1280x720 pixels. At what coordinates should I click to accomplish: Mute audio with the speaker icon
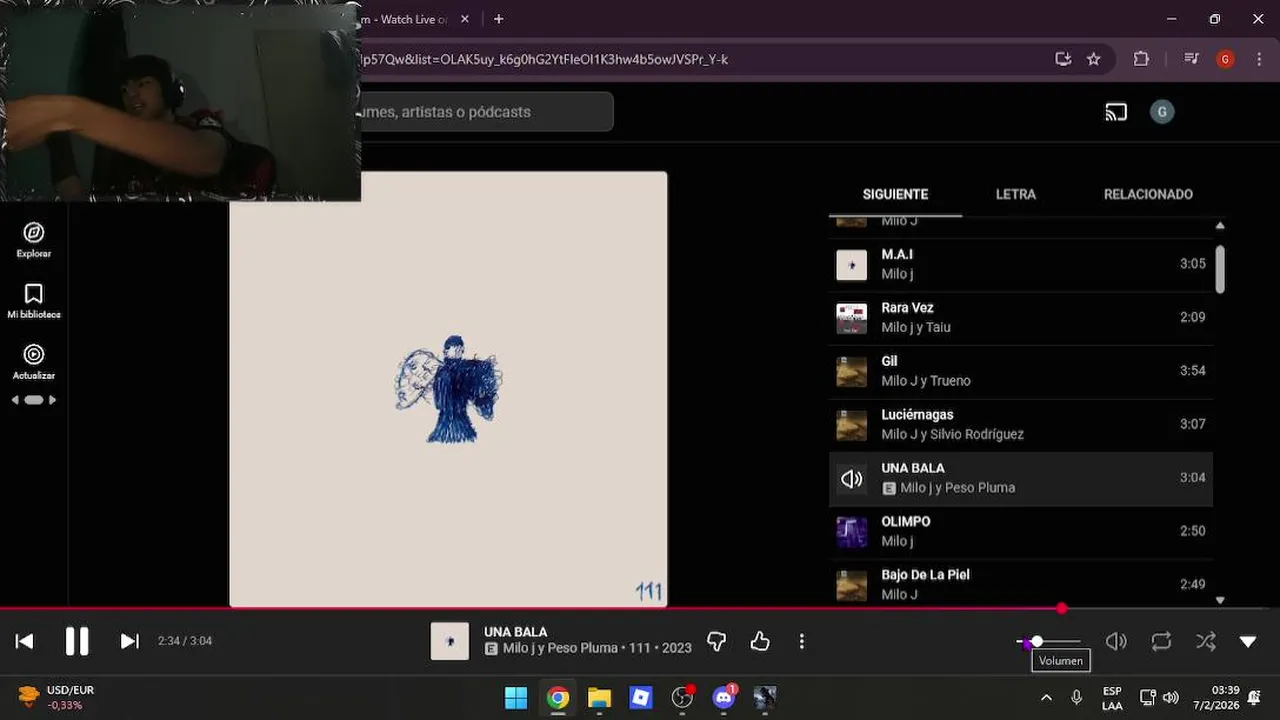tap(1116, 641)
